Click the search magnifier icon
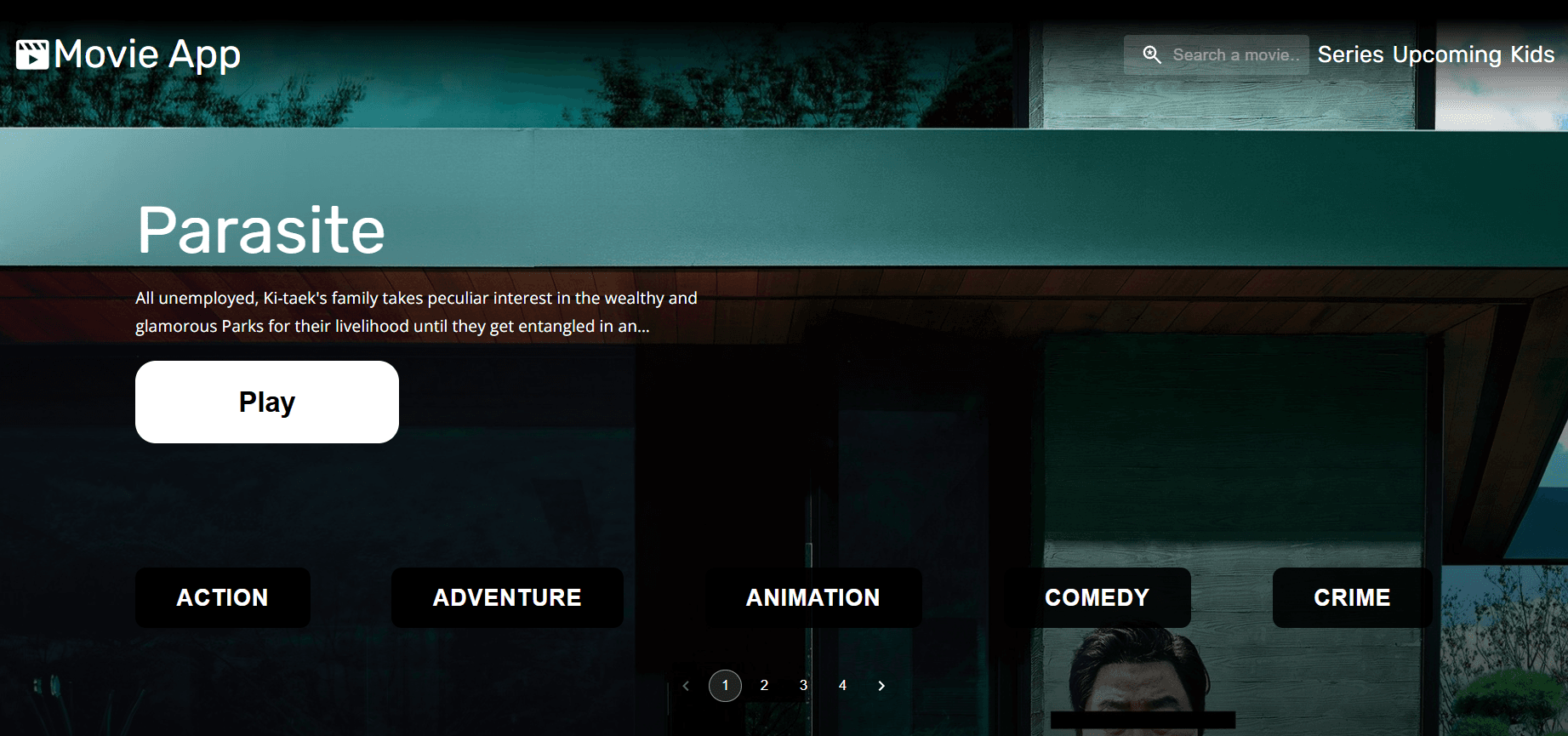The width and height of the screenshot is (1568, 736). tap(1151, 54)
